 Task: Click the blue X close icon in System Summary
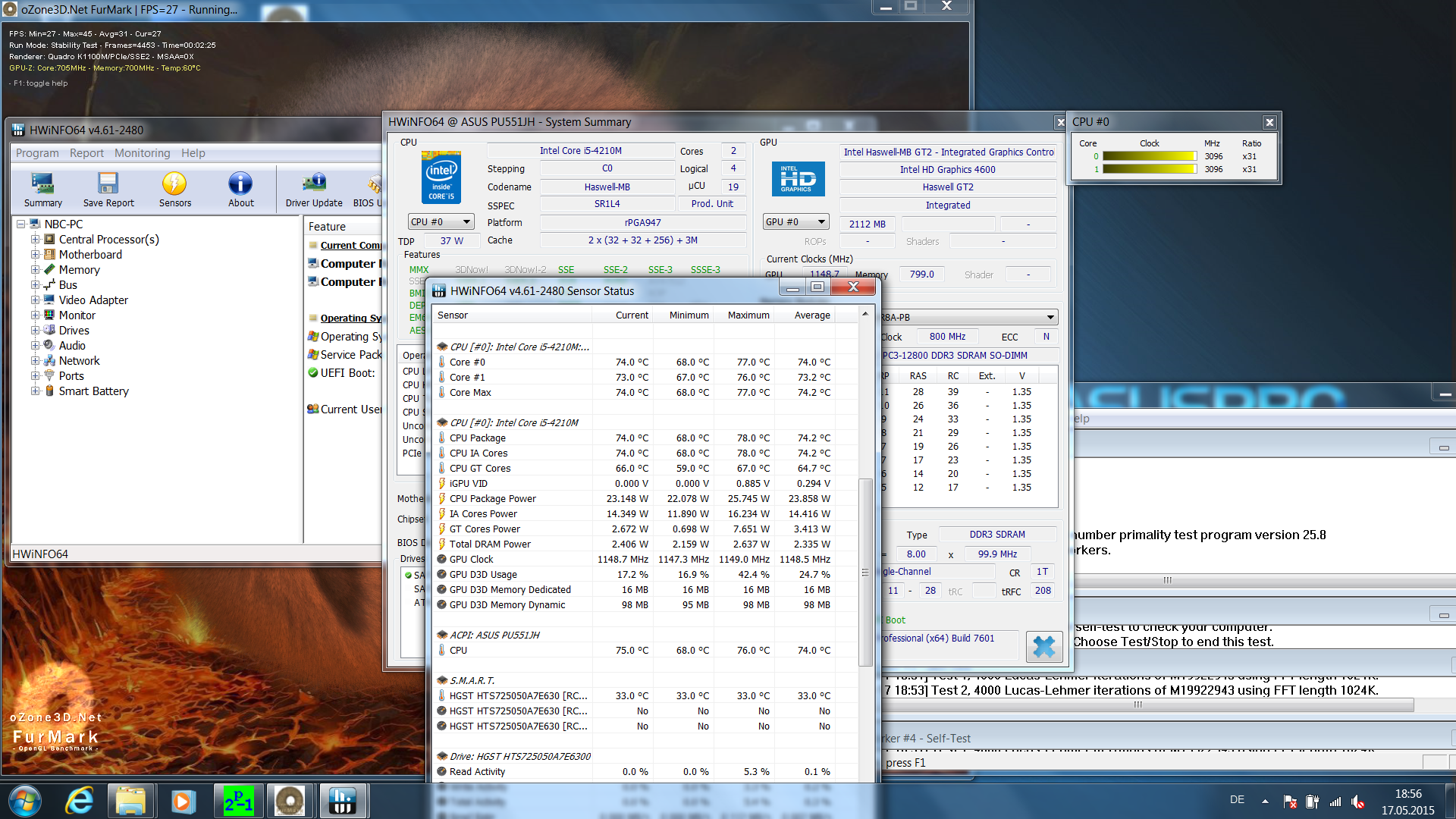(1043, 646)
